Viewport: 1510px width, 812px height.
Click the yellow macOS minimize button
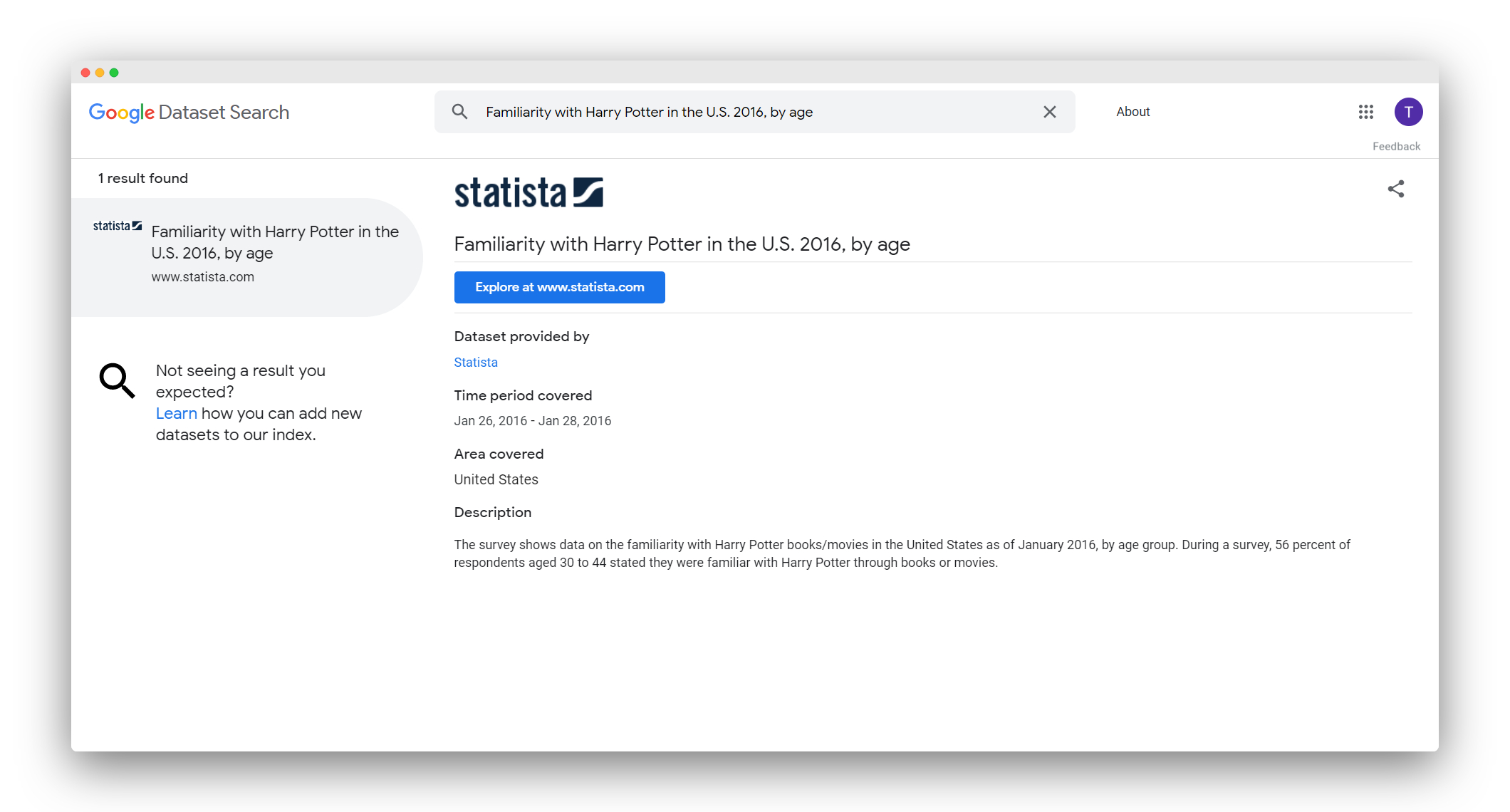(100, 73)
